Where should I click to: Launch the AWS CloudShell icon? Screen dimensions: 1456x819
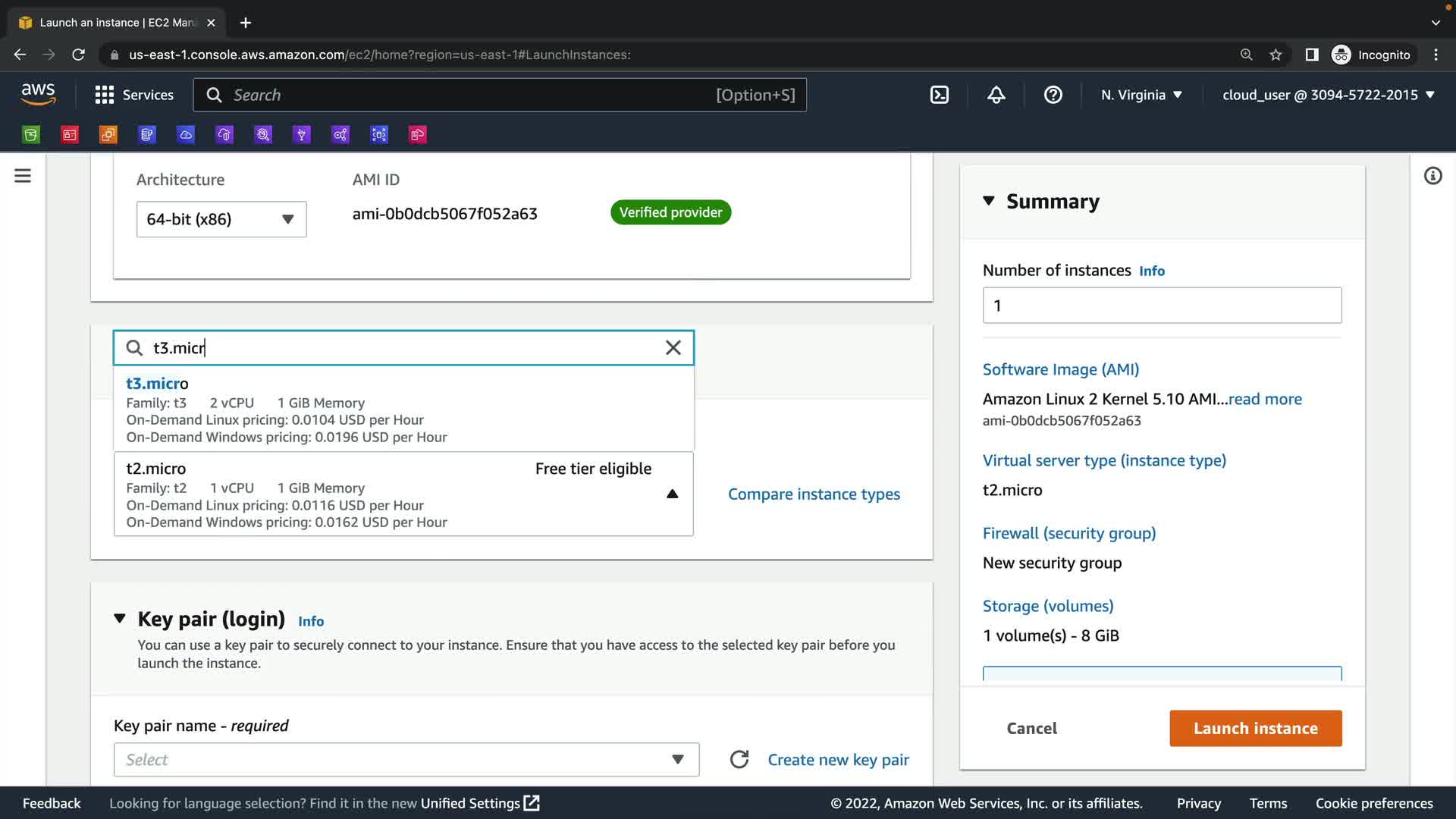pos(939,95)
